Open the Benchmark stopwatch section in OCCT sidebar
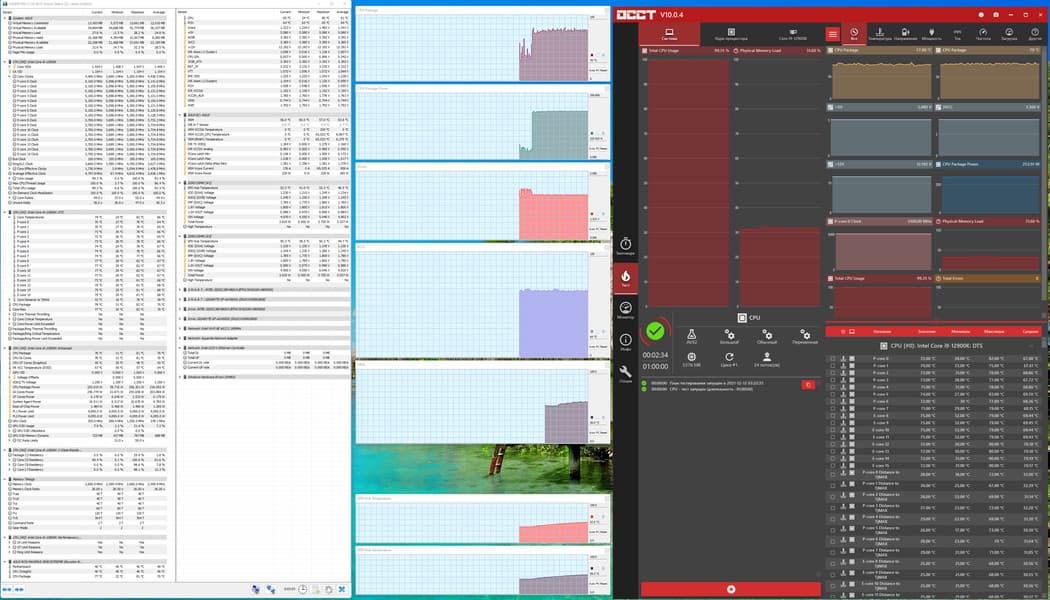Image resolution: width=1050 pixels, height=600 pixels. [x=625, y=246]
